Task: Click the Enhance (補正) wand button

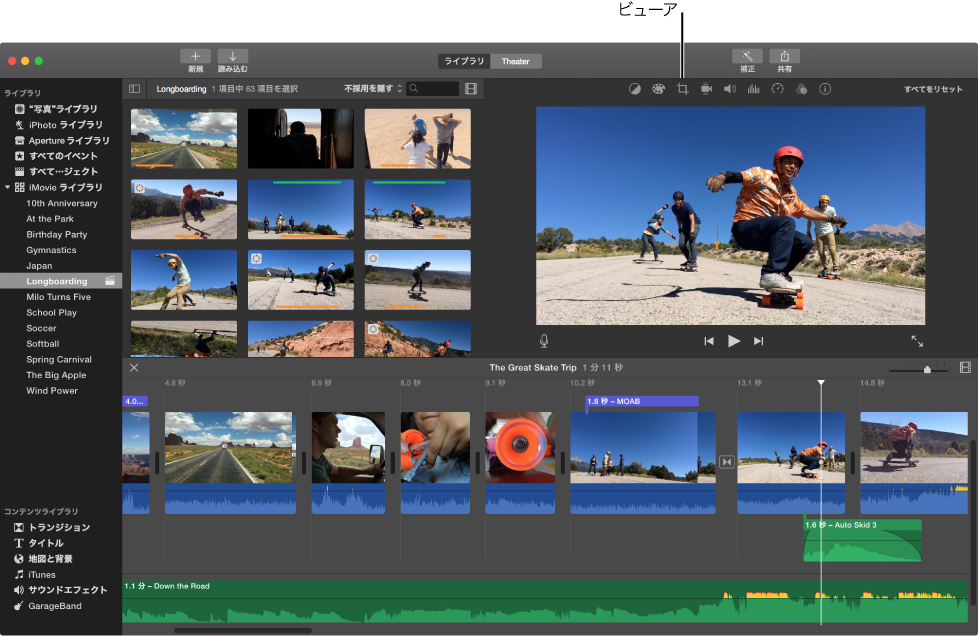Action: [x=747, y=56]
